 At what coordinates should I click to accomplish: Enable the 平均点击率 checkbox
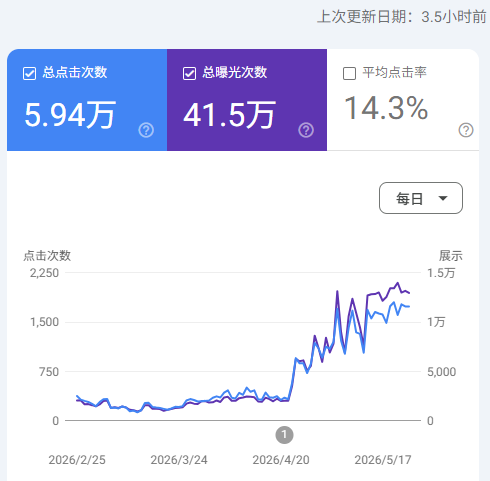[349, 73]
